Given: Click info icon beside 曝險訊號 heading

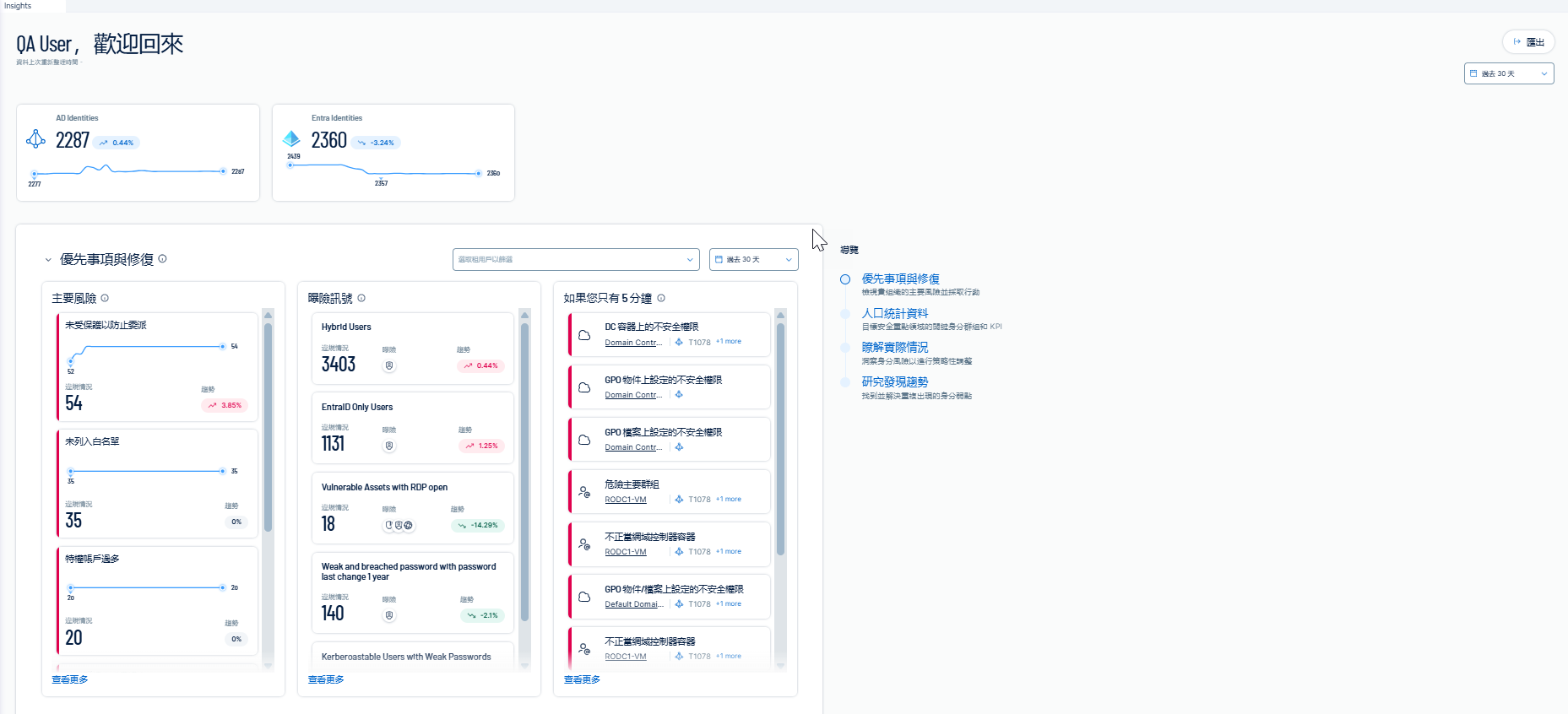Looking at the screenshot, I should pyautogui.click(x=361, y=298).
